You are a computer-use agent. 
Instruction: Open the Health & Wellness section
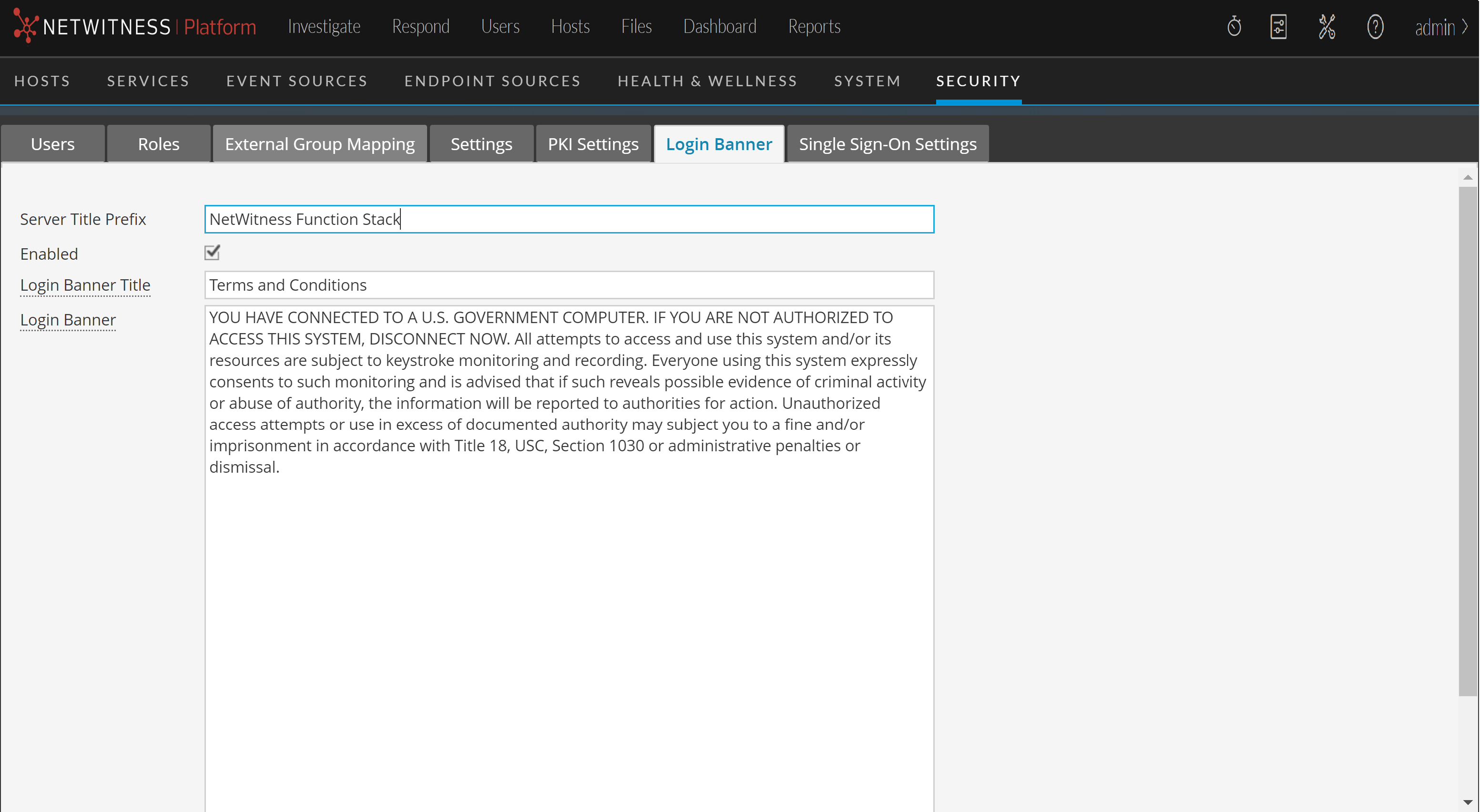[707, 81]
